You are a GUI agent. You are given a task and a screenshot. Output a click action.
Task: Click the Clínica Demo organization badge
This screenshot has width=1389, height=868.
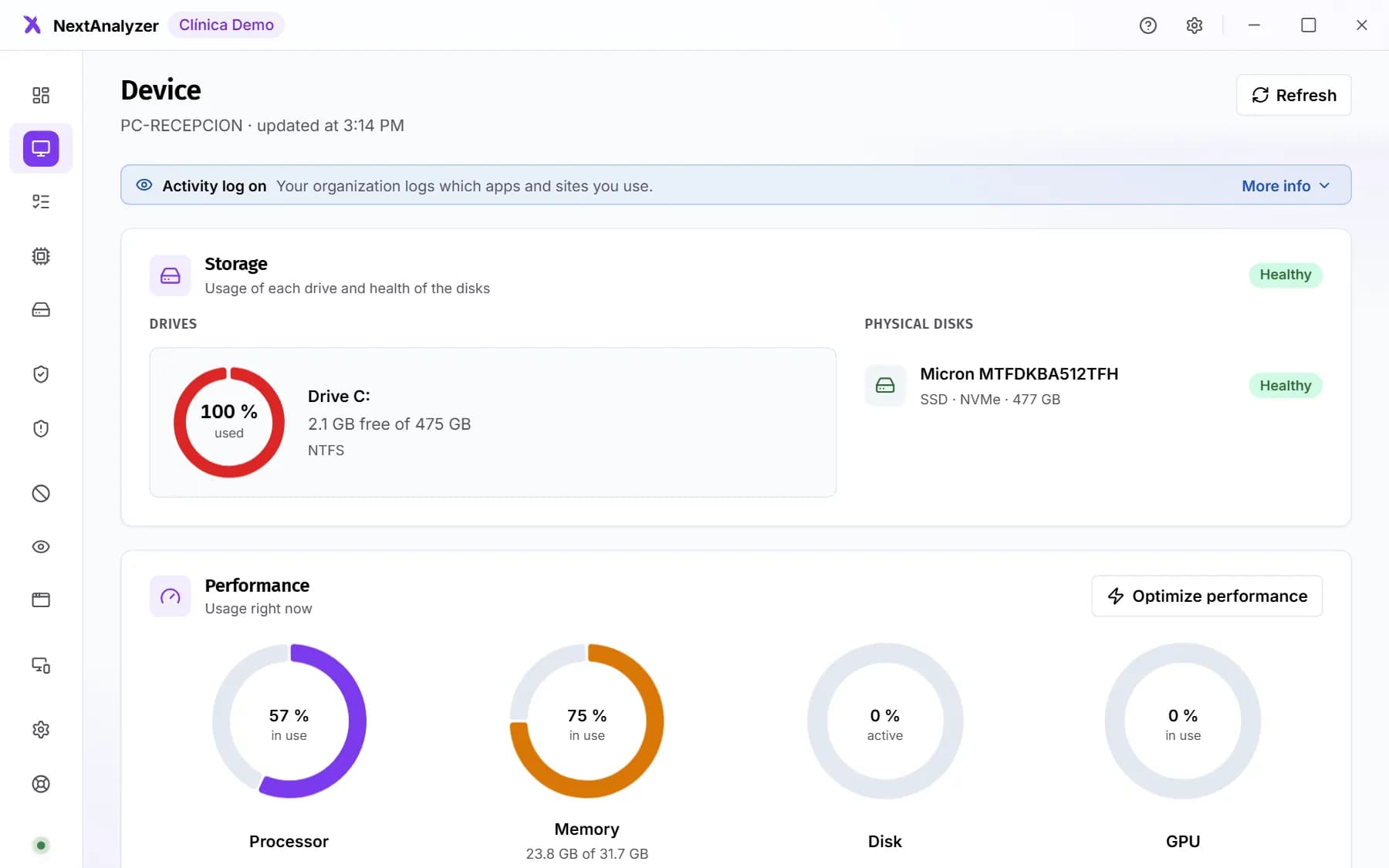coord(226,25)
